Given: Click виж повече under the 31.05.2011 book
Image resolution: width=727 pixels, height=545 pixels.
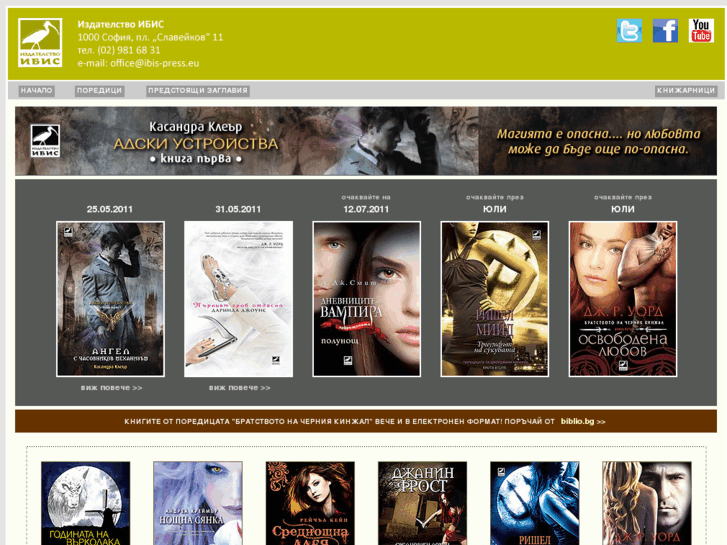Looking at the screenshot, I should pos(239,388).
